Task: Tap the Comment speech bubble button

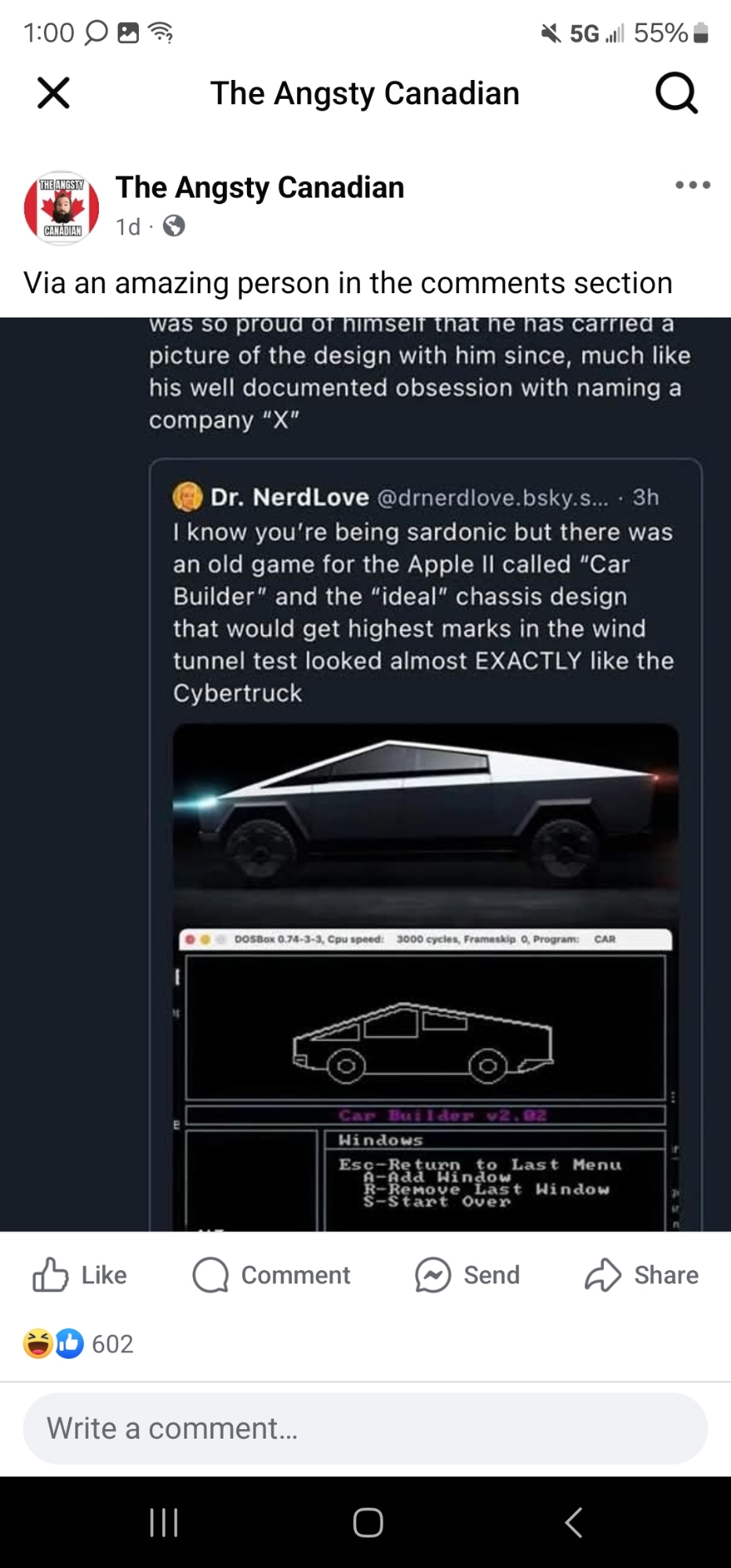Action: coord(271,1275)
